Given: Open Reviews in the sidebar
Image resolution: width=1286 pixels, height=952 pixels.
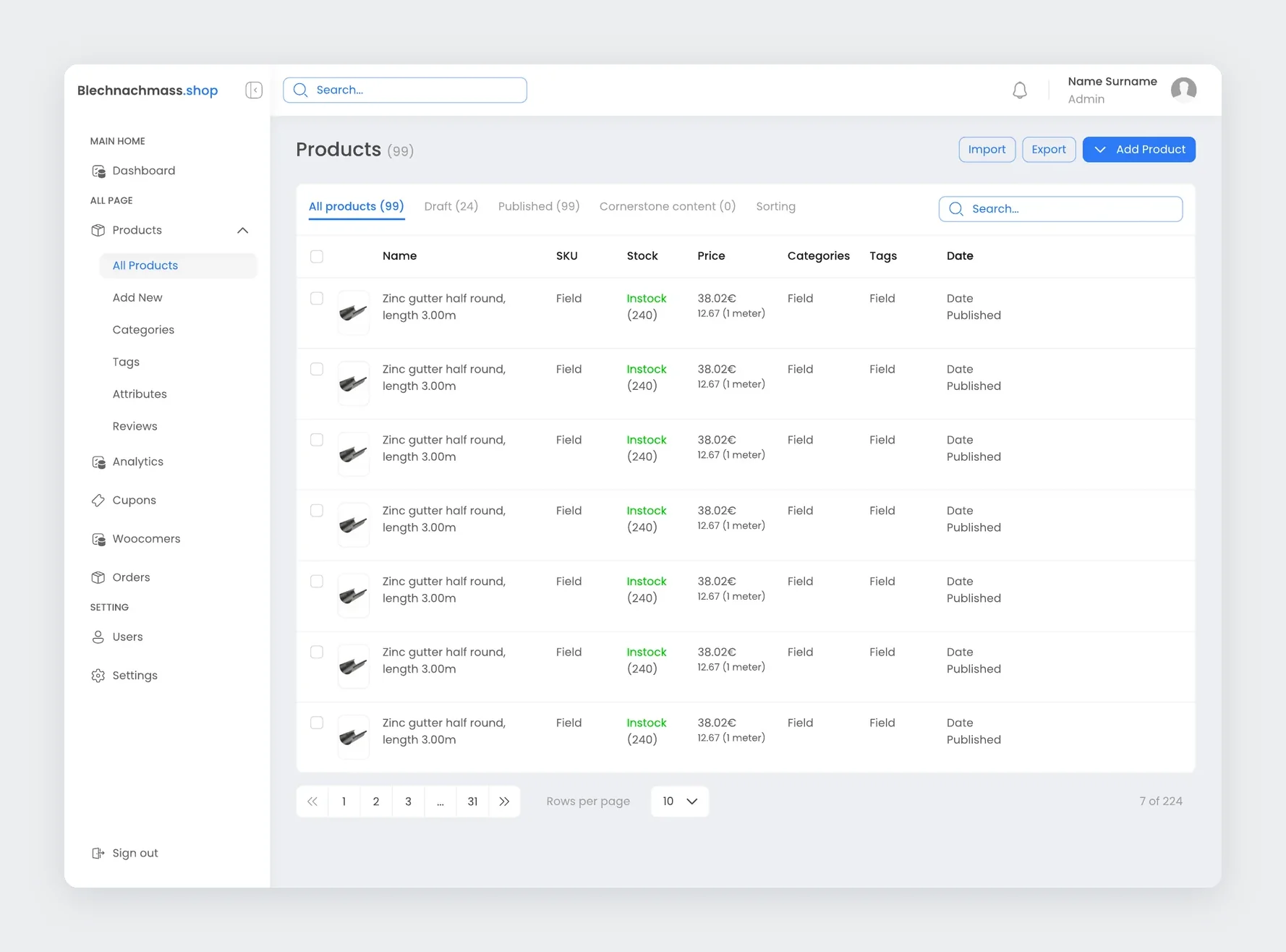Looking at the screenshot, I should [135, 427].
